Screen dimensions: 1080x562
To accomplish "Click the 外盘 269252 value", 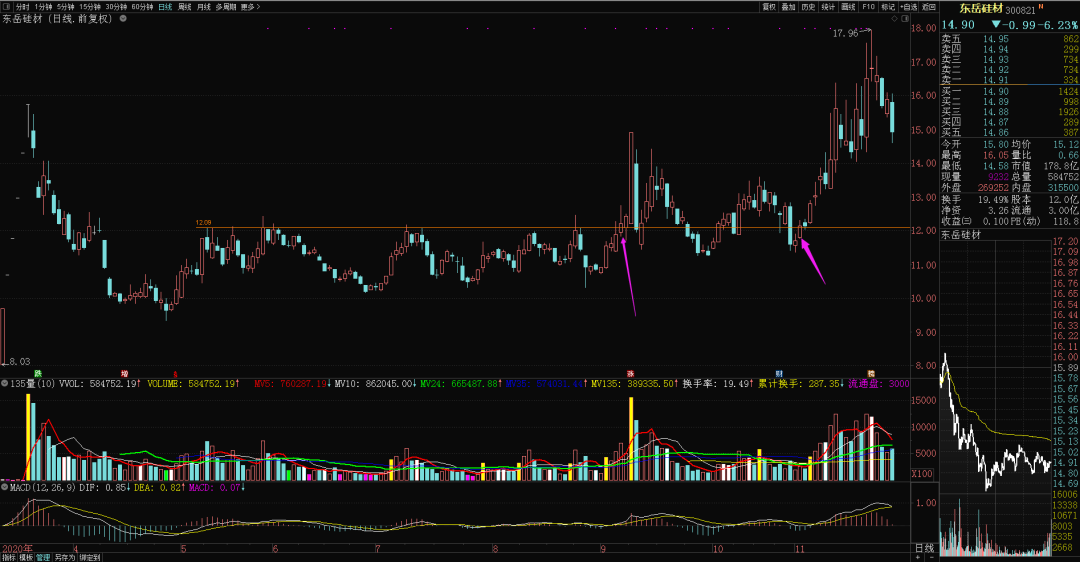I will coord(993,187).
